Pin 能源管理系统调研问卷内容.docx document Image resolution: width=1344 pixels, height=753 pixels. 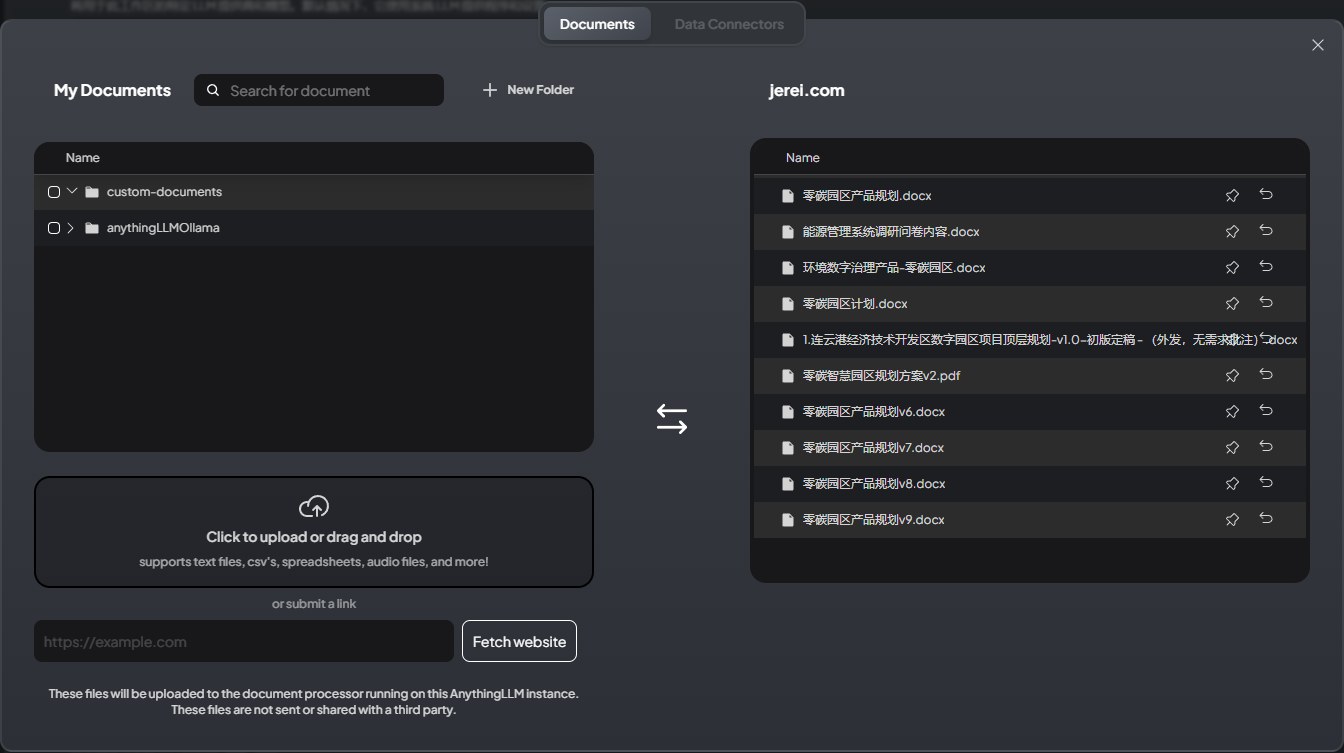pyautogui.click(x=1232, y=232)
